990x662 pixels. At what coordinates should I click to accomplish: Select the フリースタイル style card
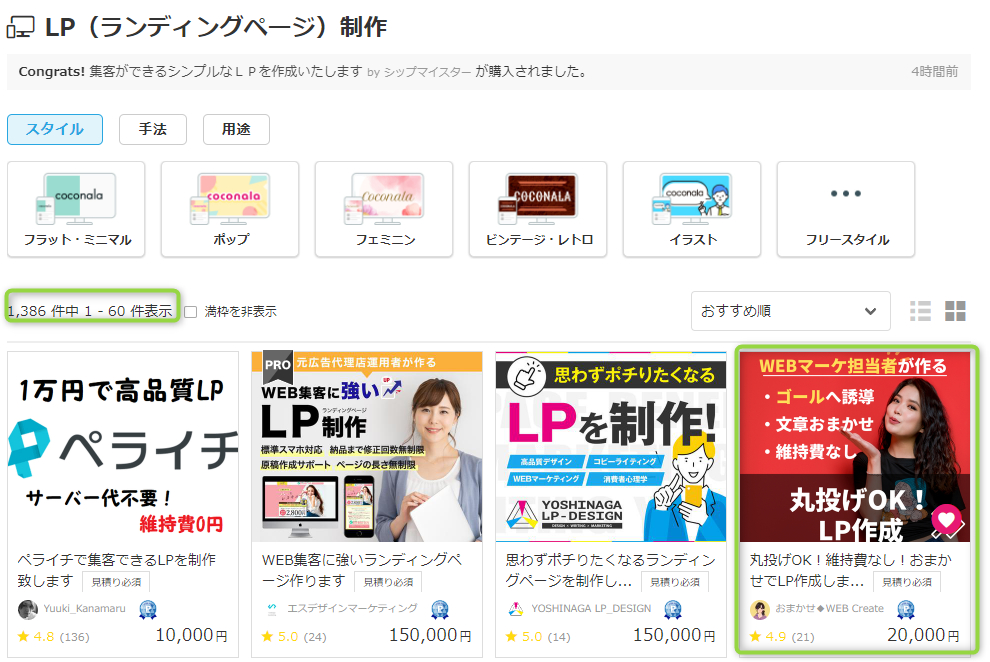(846, 210)
